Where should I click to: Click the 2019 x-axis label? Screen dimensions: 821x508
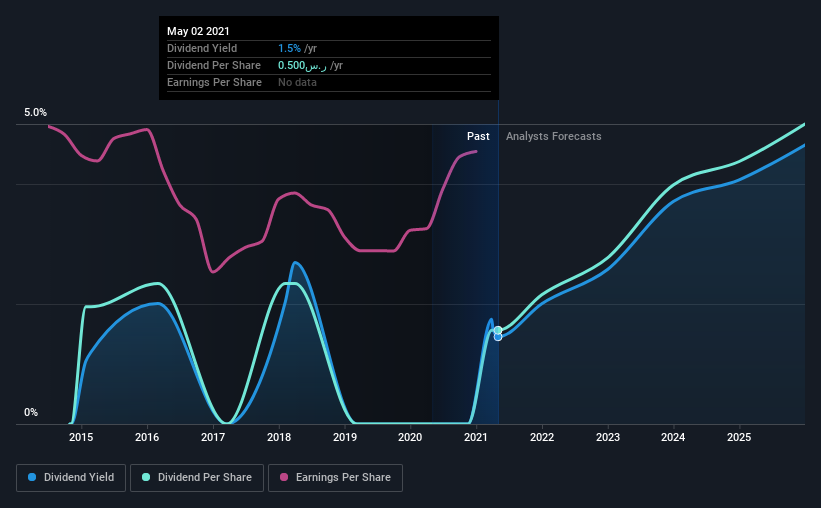tap(345, 437)
